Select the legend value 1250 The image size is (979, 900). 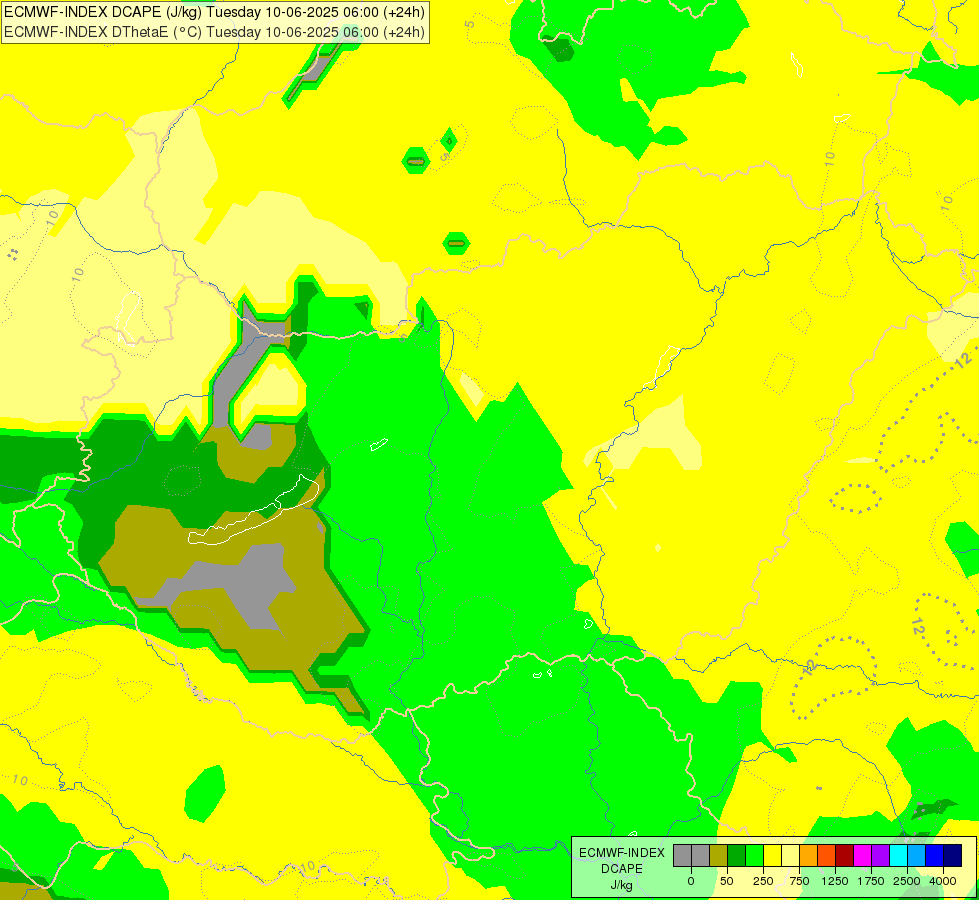pyautogui.click(x=835, y=881)
